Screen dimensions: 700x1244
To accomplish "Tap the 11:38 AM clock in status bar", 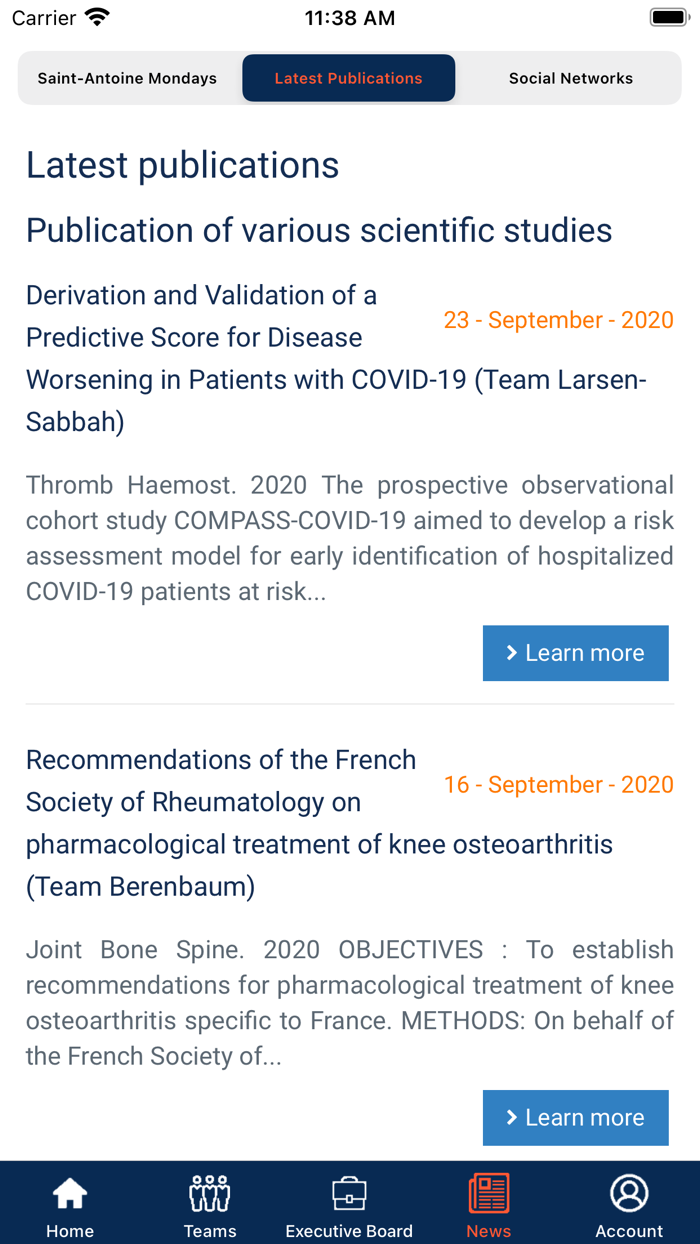I will click(x=349, y=18).
